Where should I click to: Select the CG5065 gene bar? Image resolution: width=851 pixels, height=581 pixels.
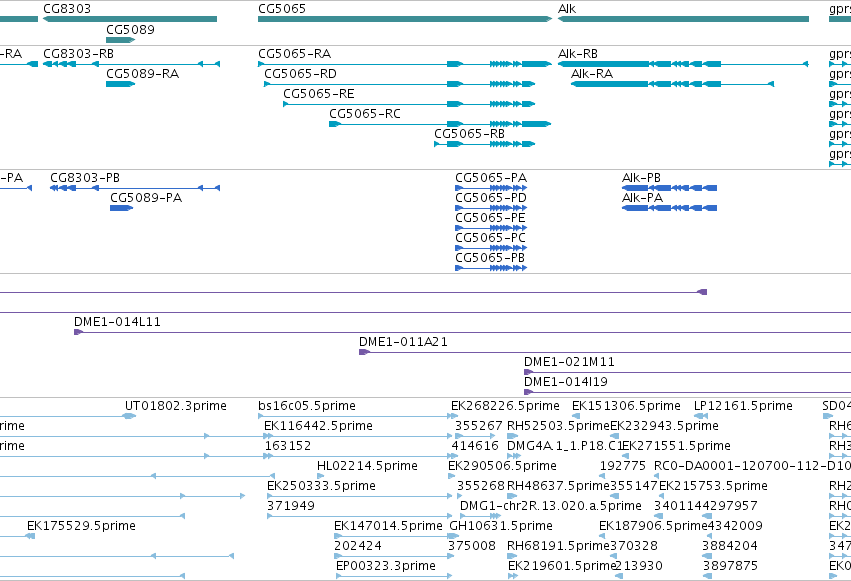pos(405,19)
